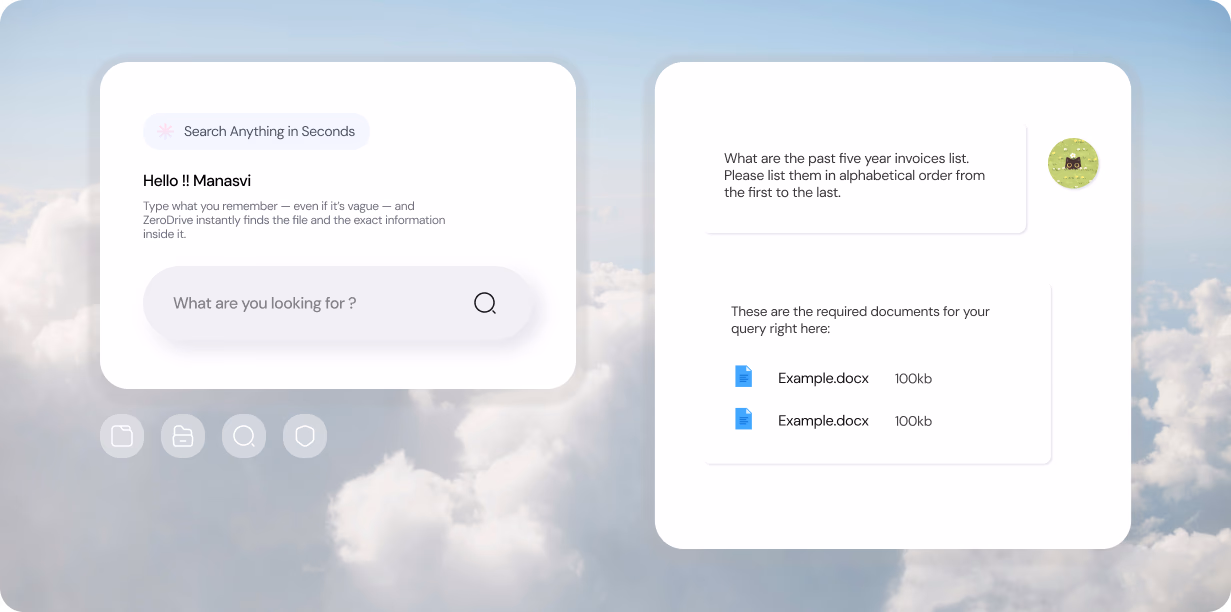Click the search icon in the bottom dock

tap(243, 436)
